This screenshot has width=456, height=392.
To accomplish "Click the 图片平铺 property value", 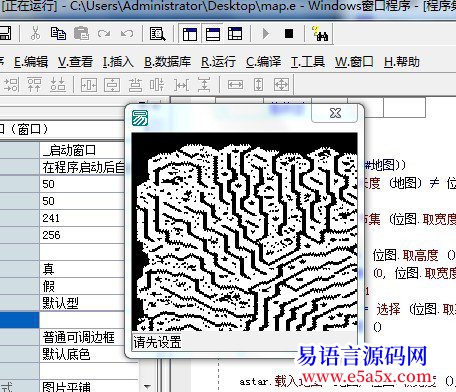I will (66, 387).
